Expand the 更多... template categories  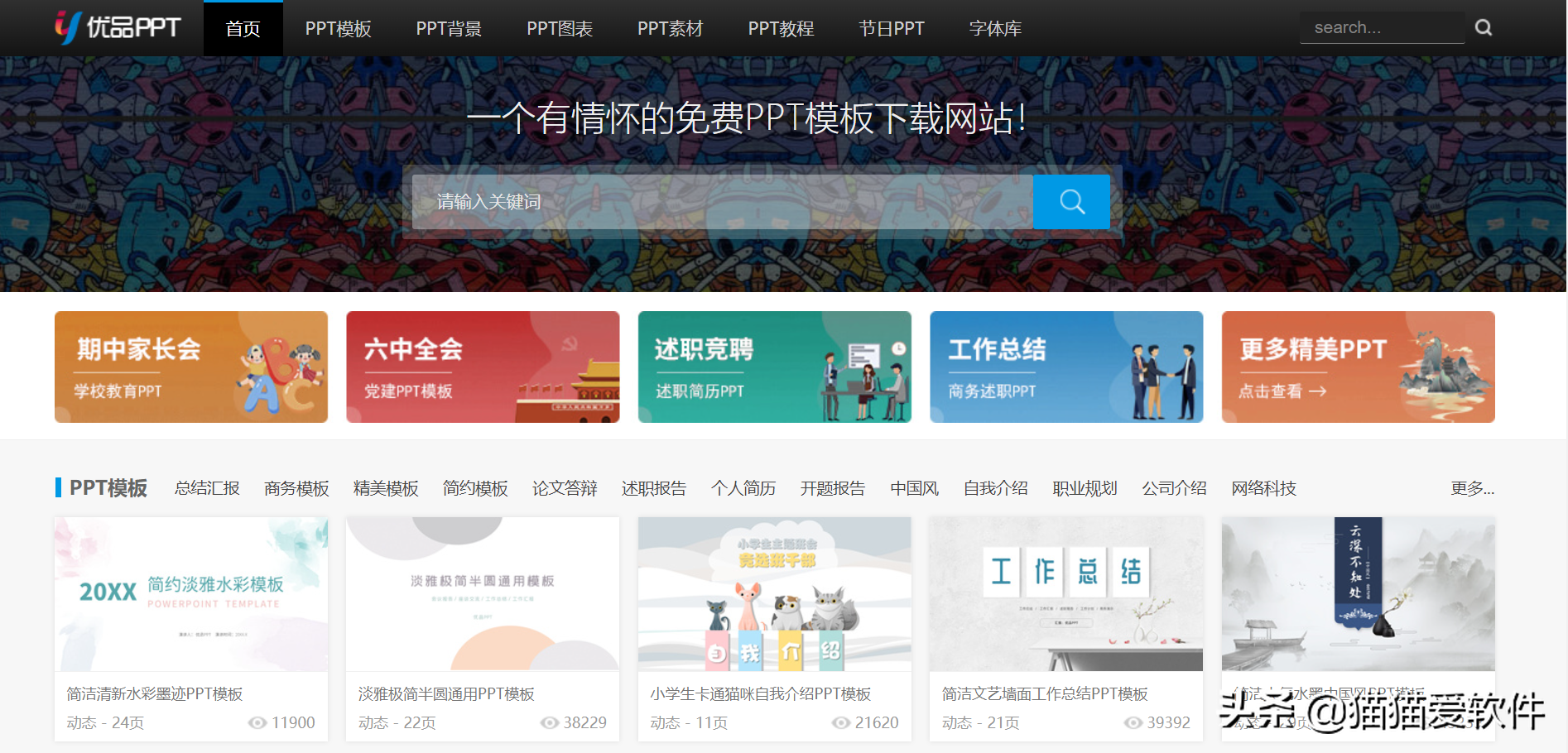pos(1471,488)
